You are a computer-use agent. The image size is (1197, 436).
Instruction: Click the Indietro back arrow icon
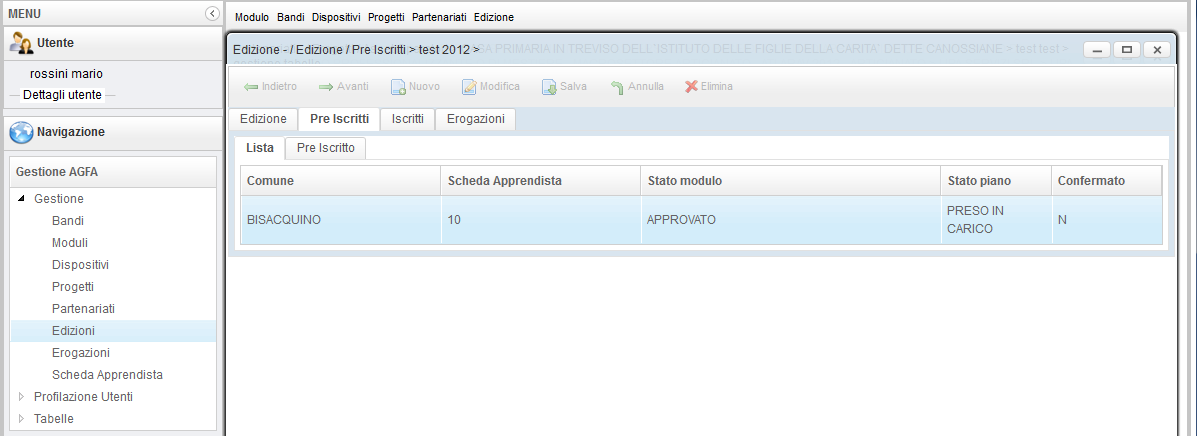coord(251,87)
